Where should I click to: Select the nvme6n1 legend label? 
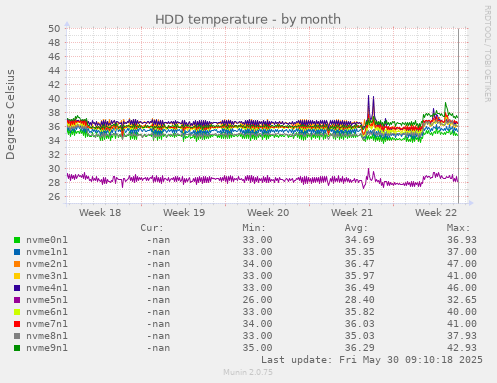pyautogui.click(x=47, y=312)
